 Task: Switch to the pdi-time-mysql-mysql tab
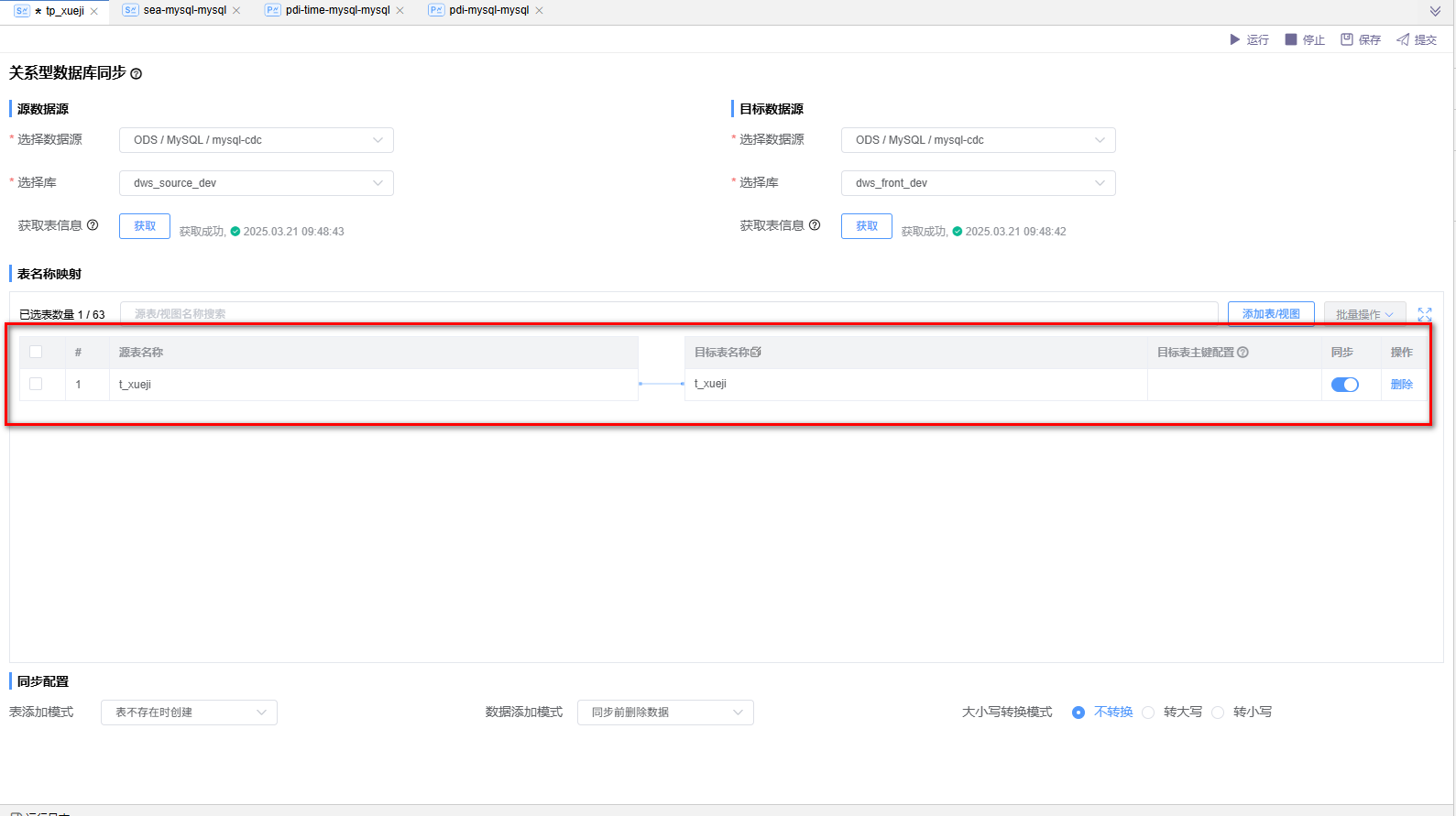pos(337,10)
